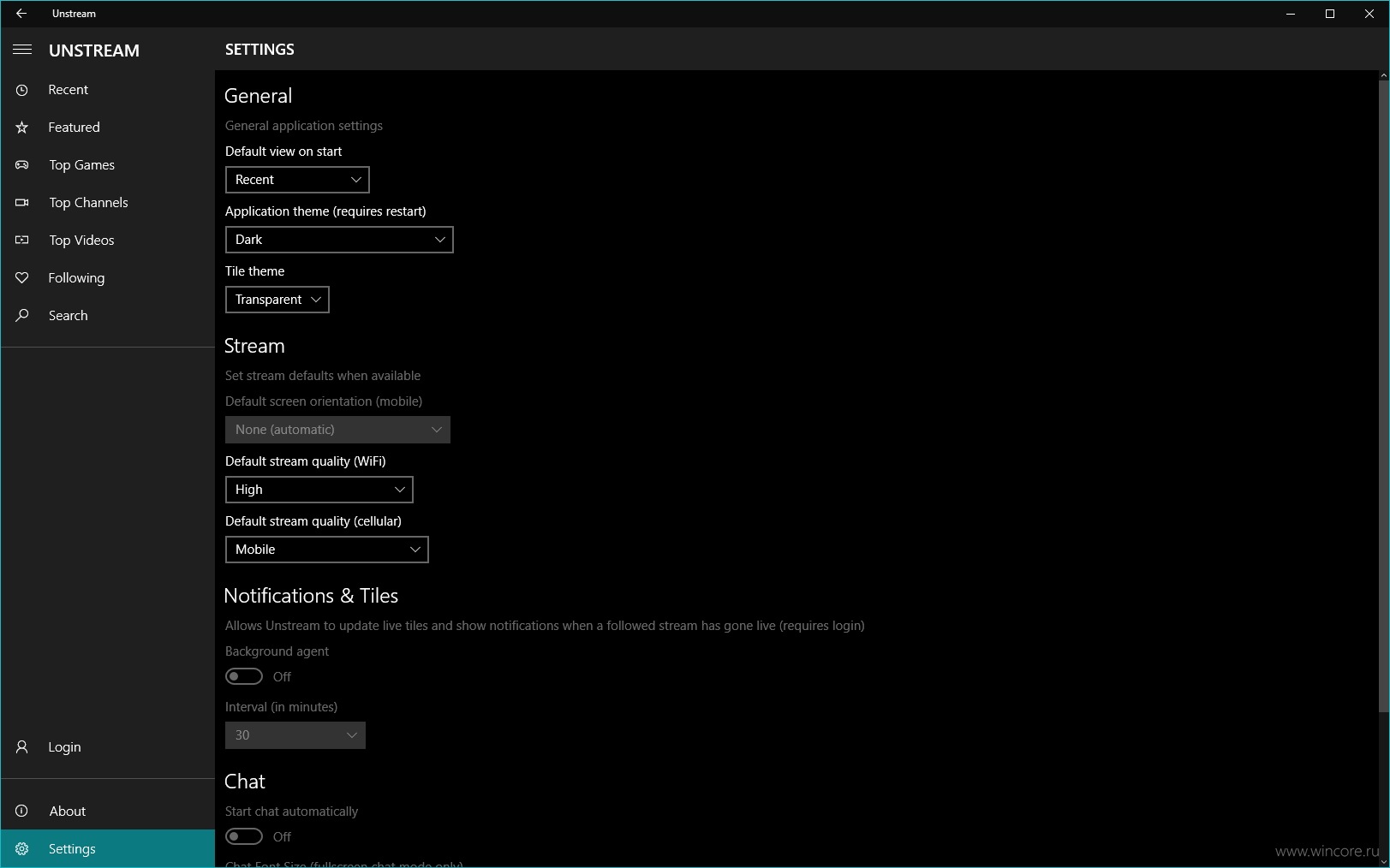Open the Default view on start dropdown

(x=297, y=180)
